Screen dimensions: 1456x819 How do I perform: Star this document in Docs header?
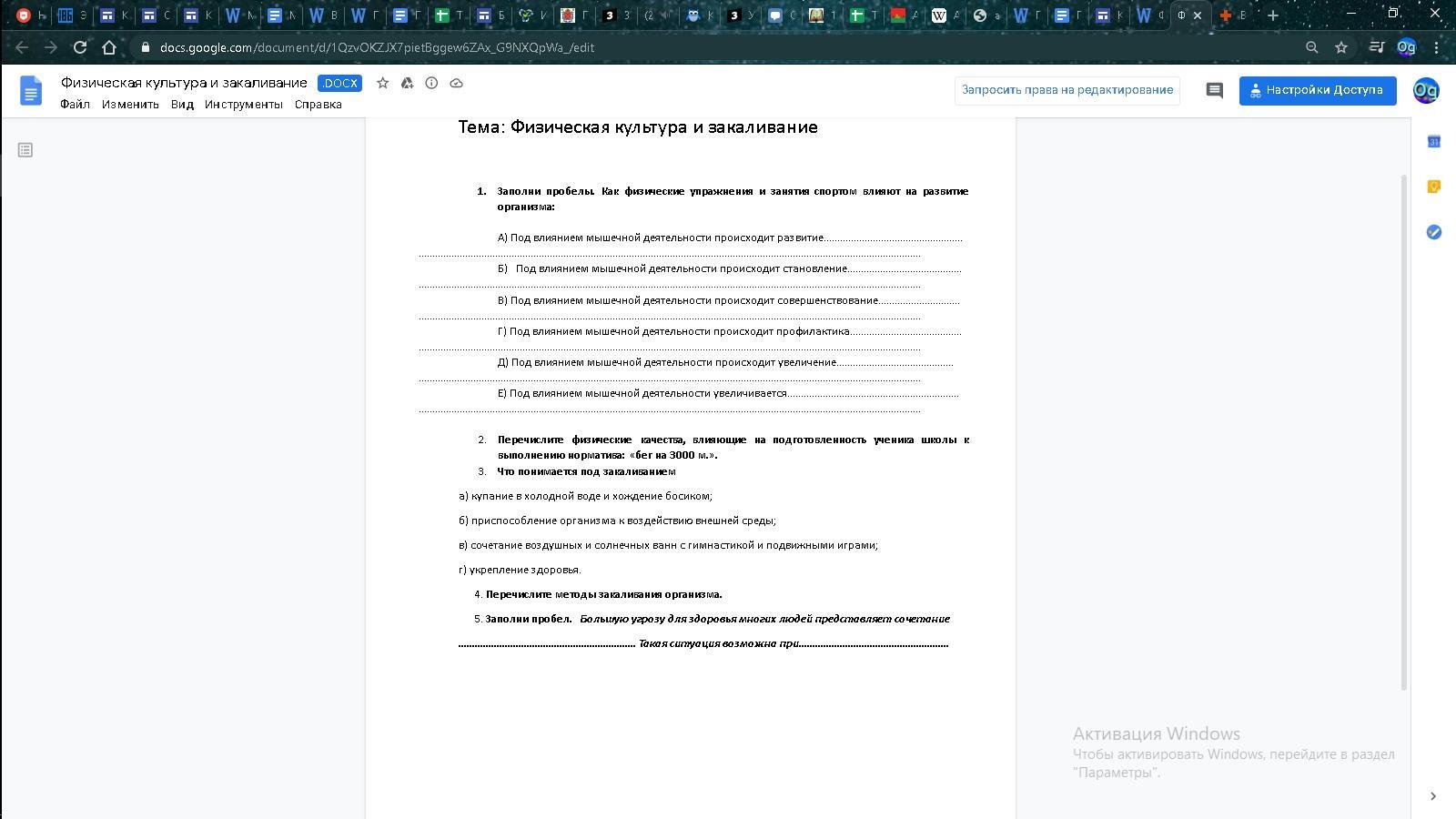(x=383, y=83)
